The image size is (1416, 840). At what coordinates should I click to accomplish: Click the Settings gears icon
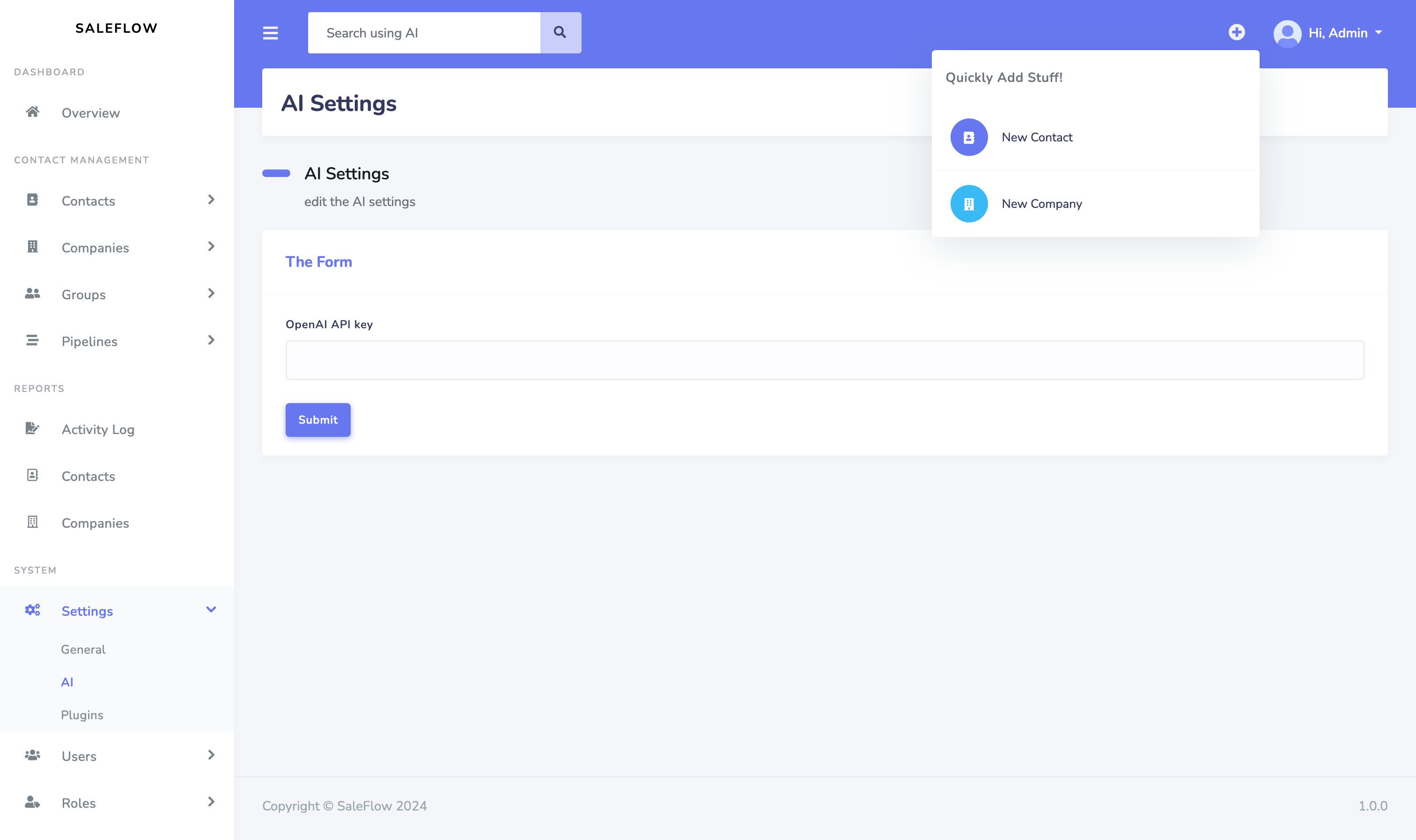(x=32, y=610)
